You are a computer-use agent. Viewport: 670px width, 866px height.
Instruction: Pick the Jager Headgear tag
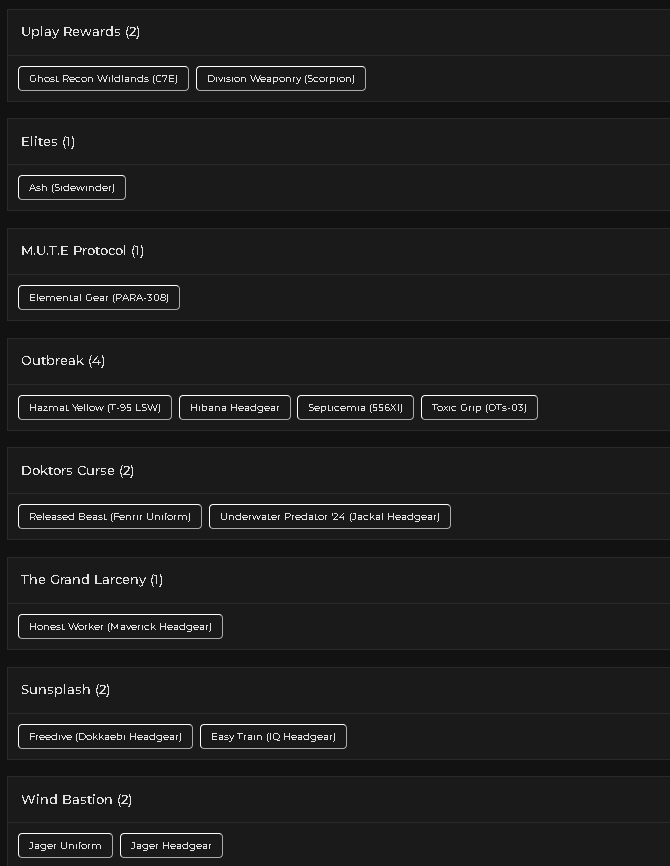point(171,846)
